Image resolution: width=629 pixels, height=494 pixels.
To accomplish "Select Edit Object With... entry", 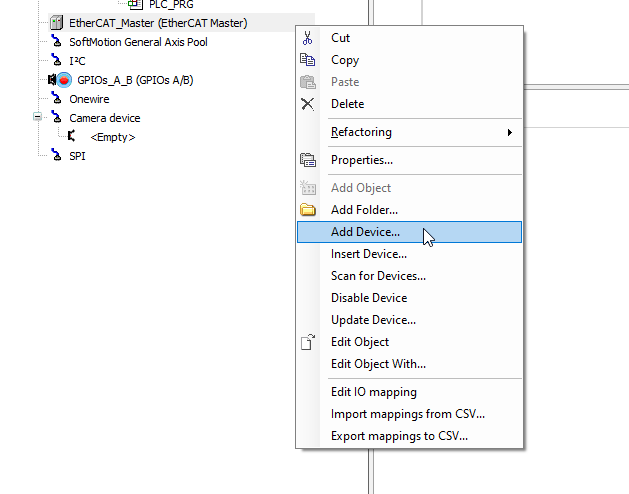I will point(410,364).
